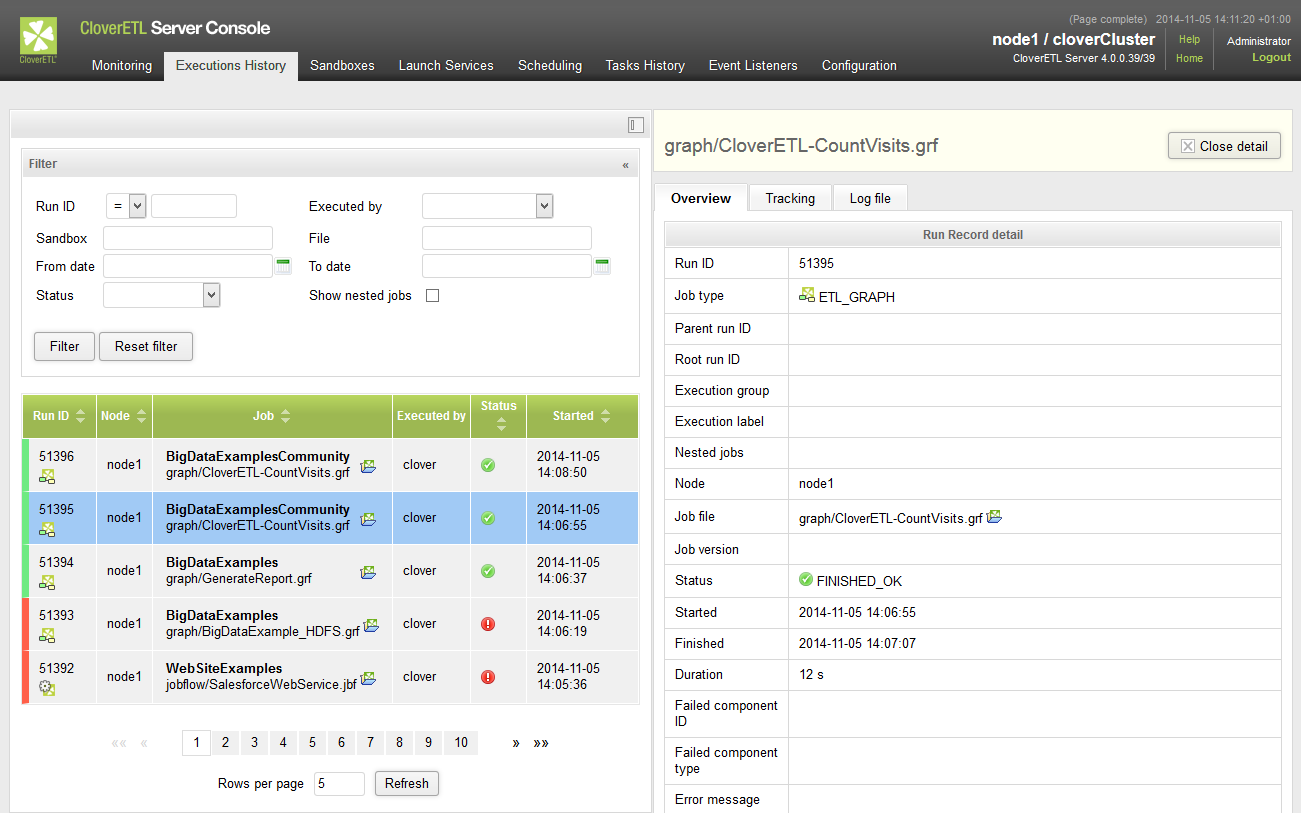Open job file icon in Run Record detail

[x=994, y=517]
